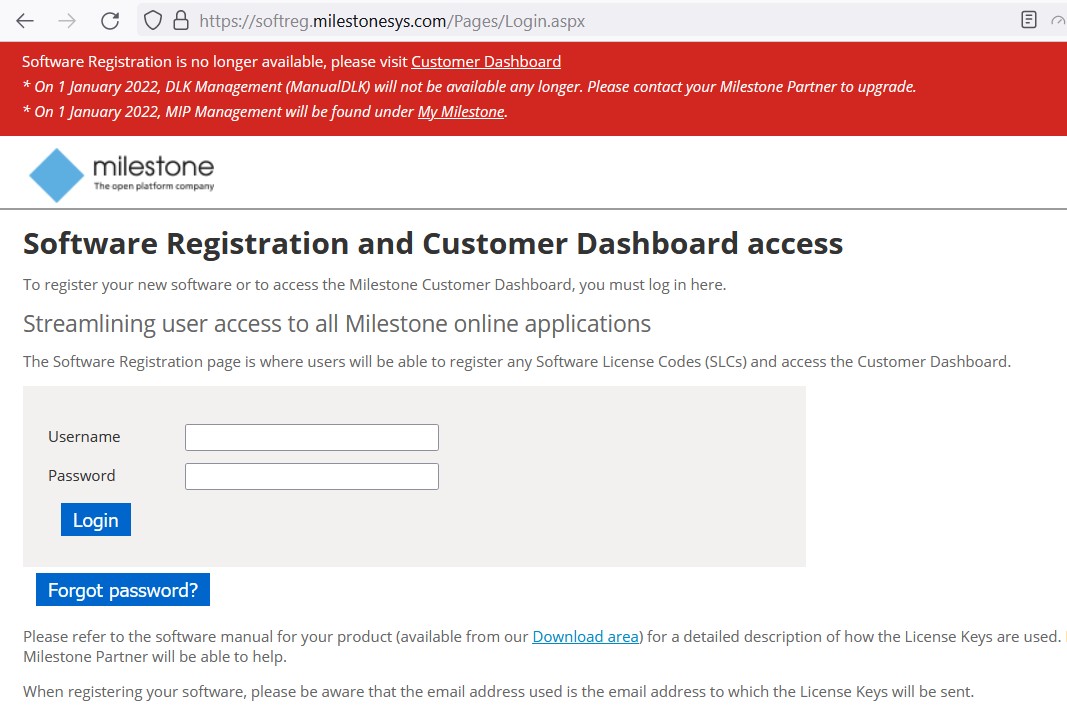Click the Forgot password? button

click(x=122, y=590)
